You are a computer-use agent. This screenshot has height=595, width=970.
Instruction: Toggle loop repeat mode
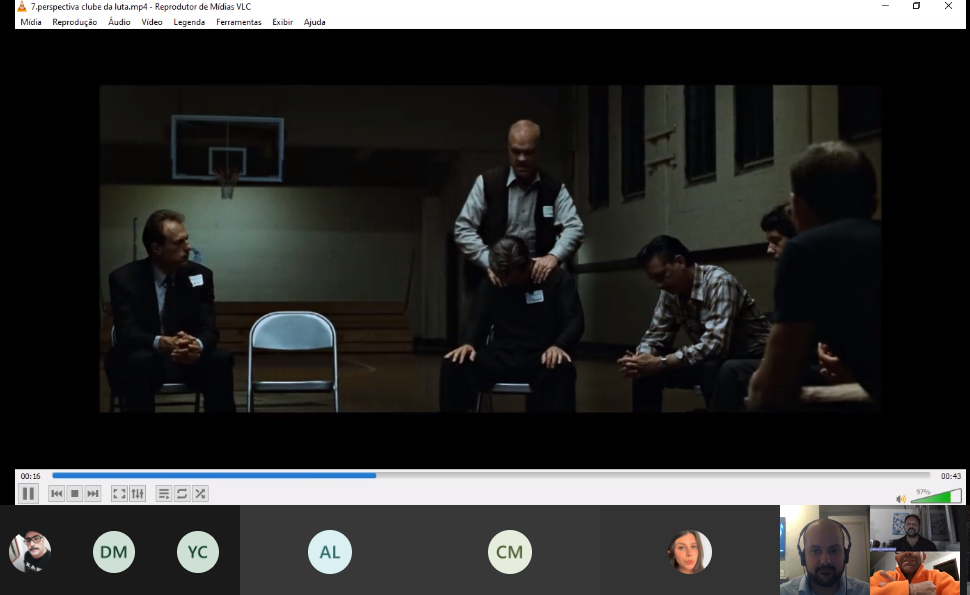182,494
